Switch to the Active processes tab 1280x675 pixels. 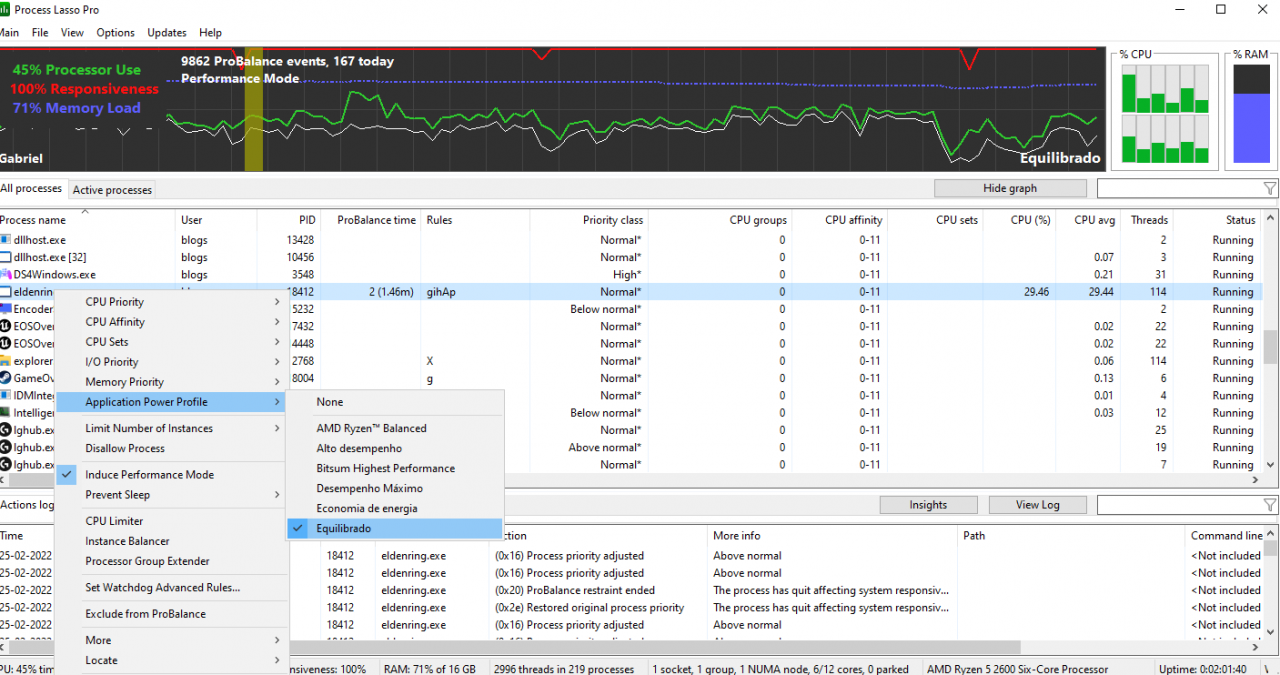point(112,190)
